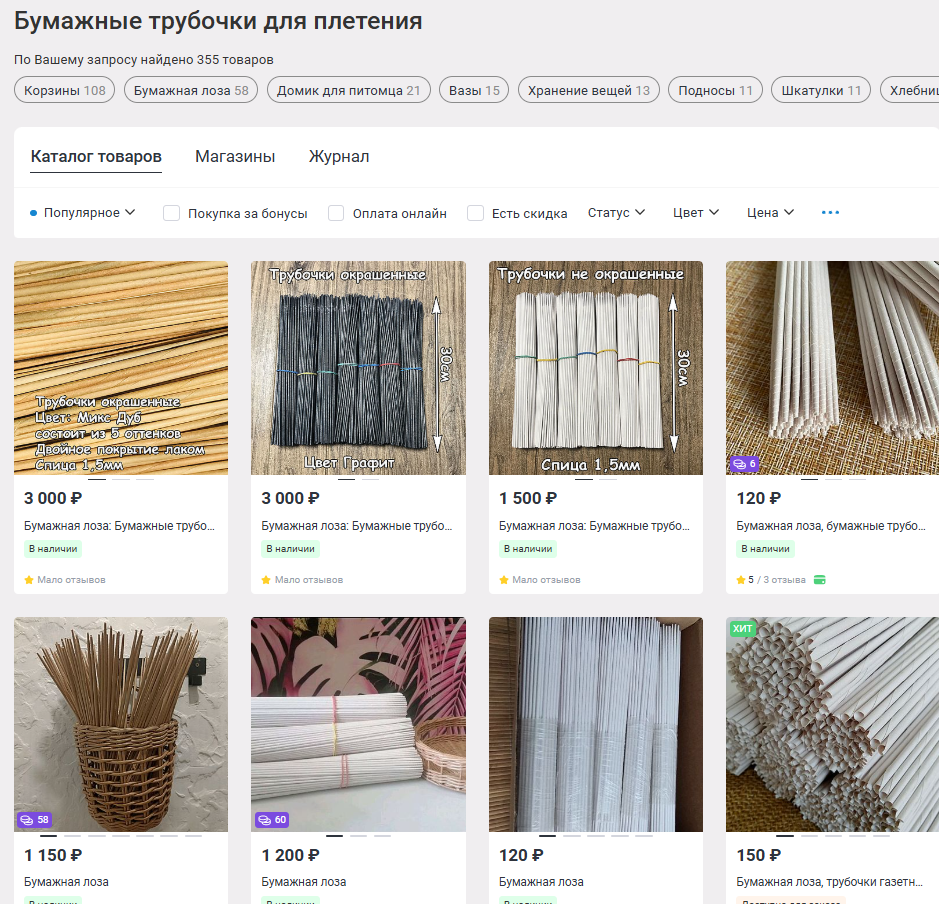939x904 pixels.
Task: Click В наличии badge on the Графит card
Action: pos(290,549)
